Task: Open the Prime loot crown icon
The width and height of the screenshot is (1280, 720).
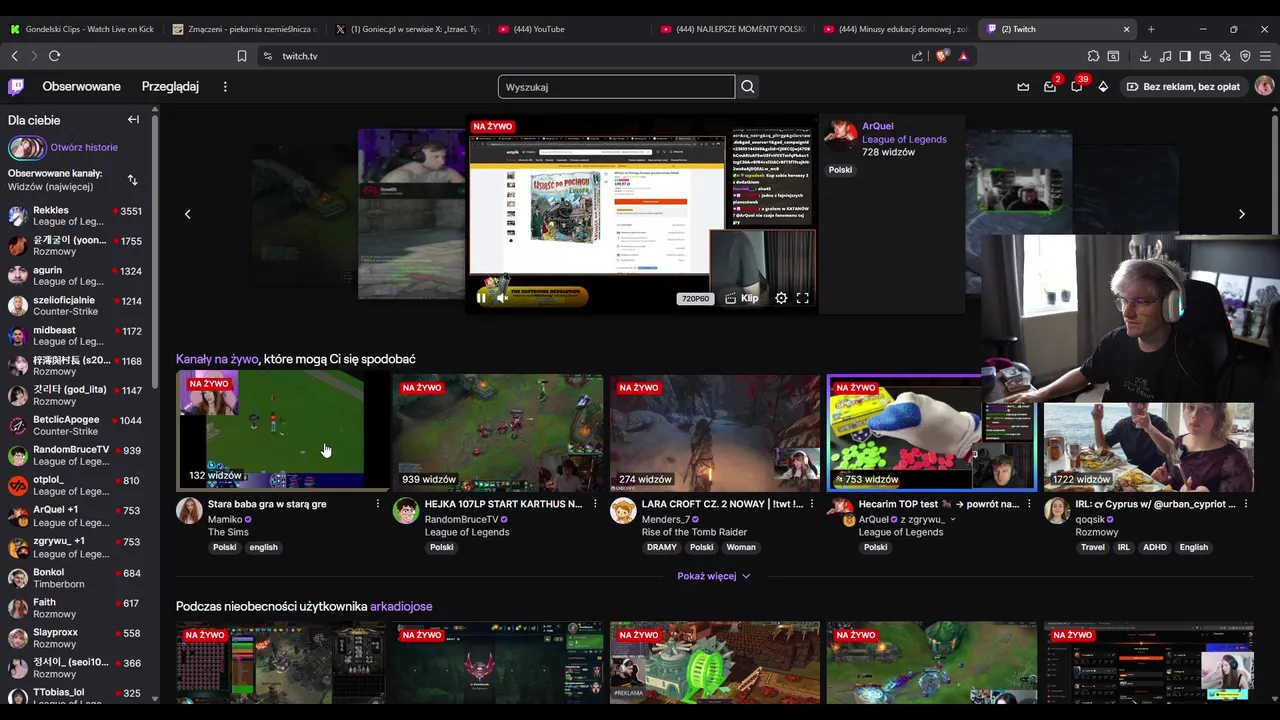Action: pyautogui.click(x=1023, y=87)
